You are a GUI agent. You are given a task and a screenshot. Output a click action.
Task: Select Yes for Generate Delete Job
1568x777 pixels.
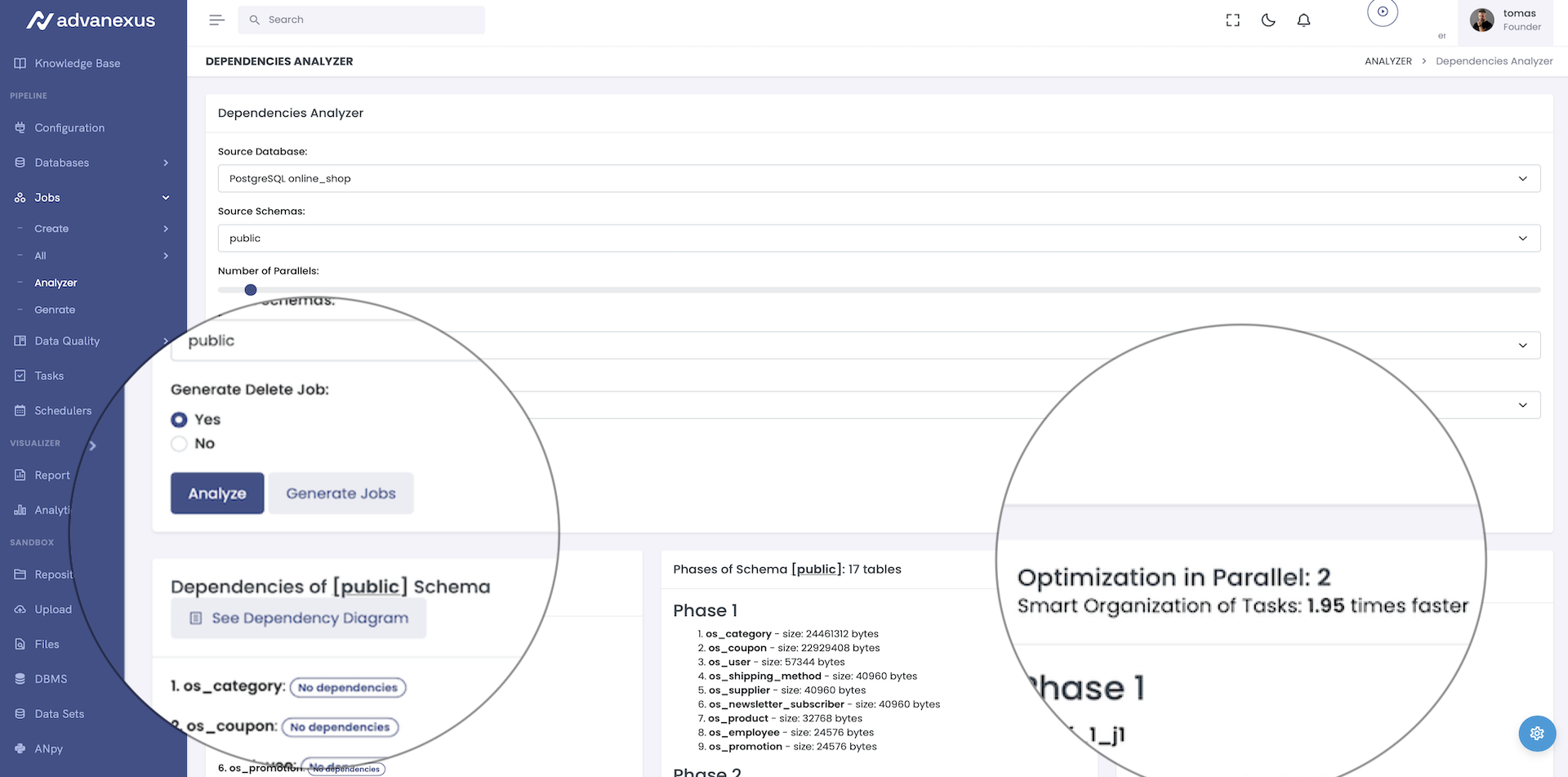(x=179, y=419)
